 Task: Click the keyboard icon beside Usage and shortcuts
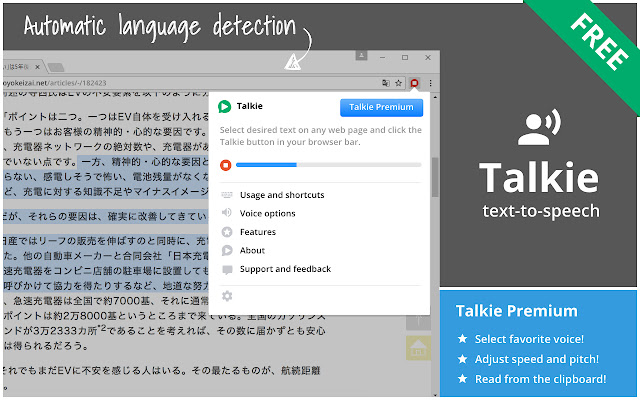(227, 195)
